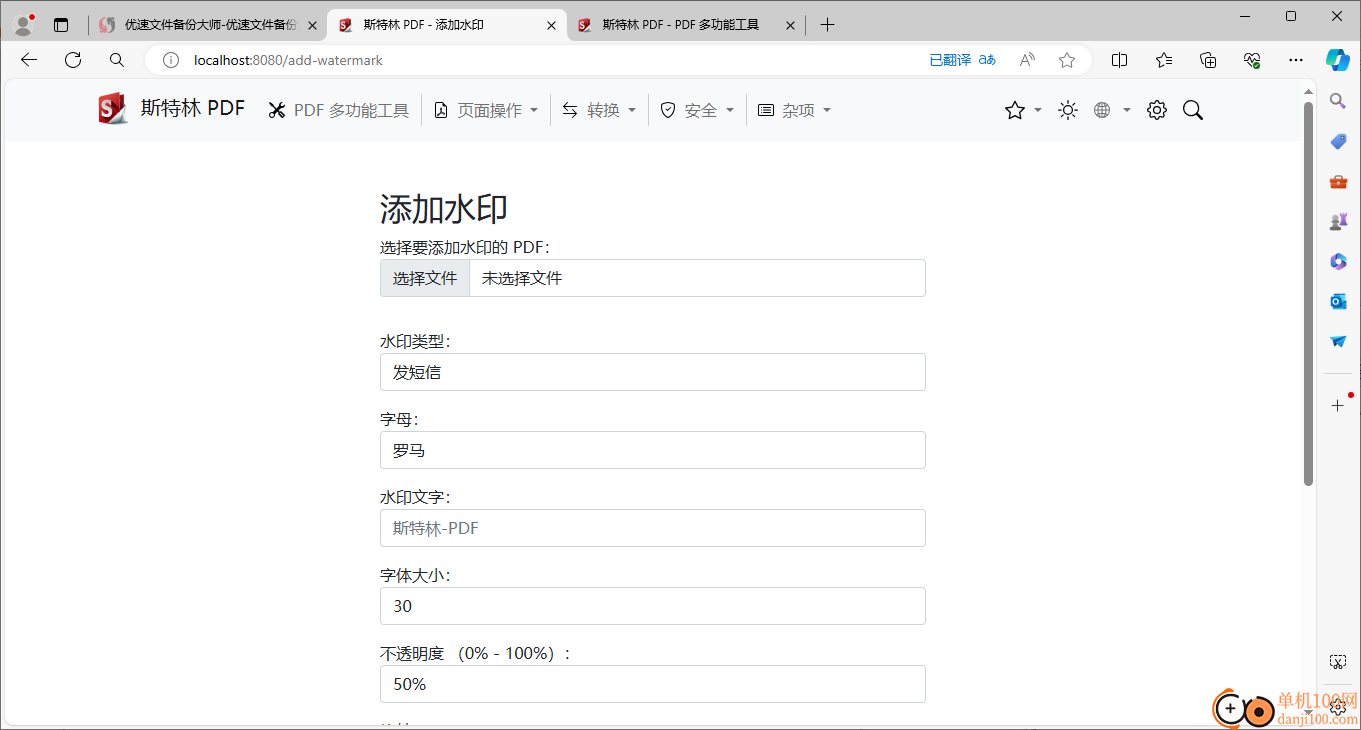Open split screen icon in toolbar
1361x730 pixels.
1120,60
